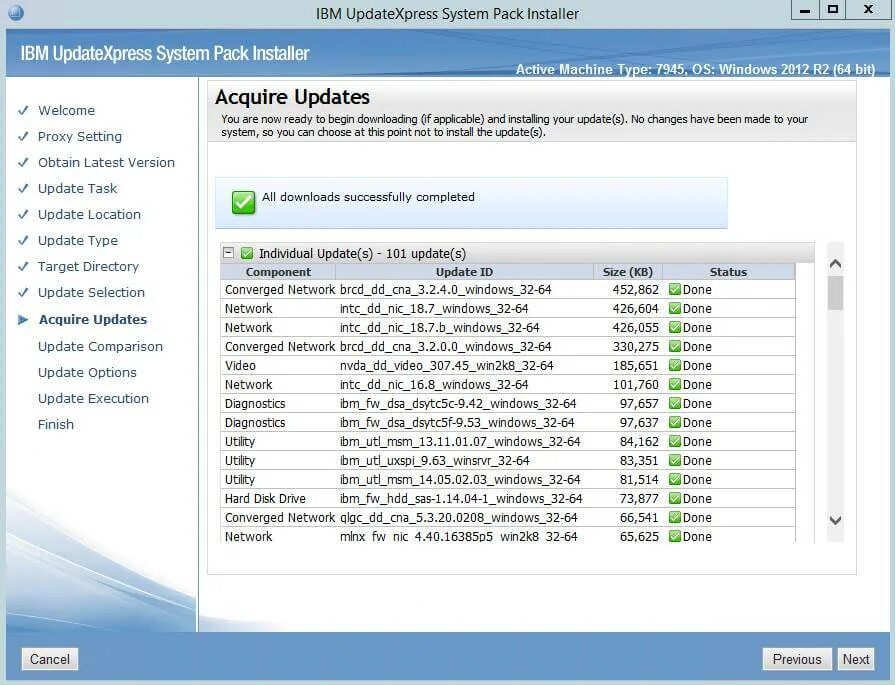The height and width of the screenshot is (685, 895).
Task: Select the Update Location step
Action: 89,214
